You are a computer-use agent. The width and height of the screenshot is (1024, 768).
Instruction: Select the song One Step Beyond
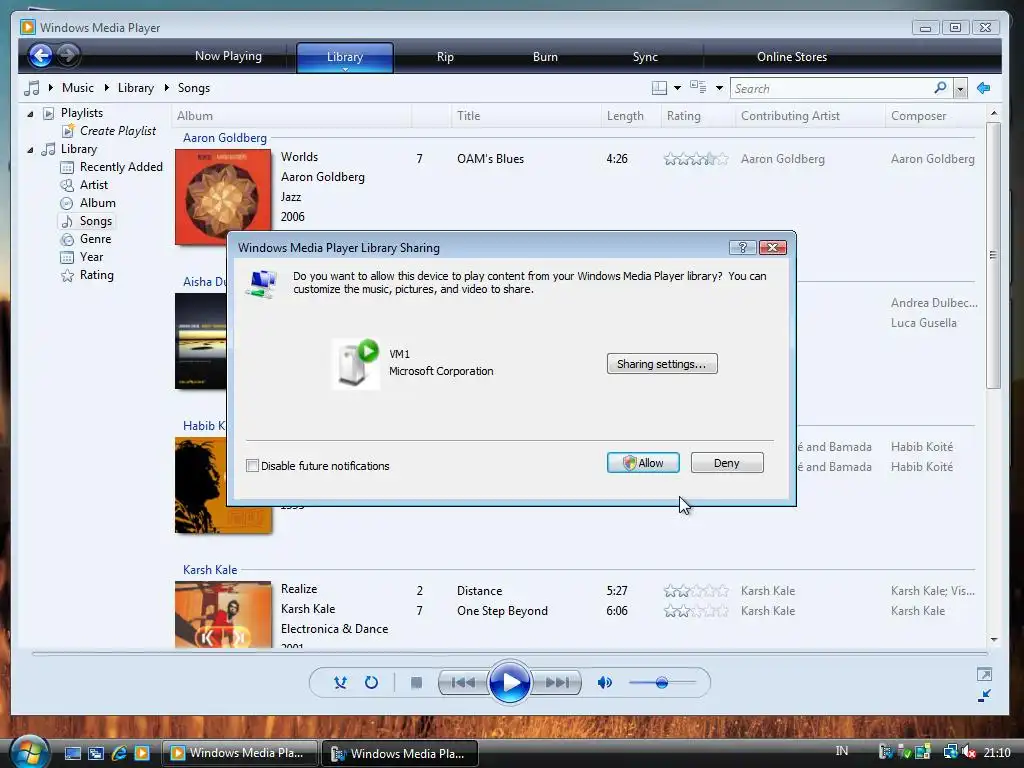point(502,611)
